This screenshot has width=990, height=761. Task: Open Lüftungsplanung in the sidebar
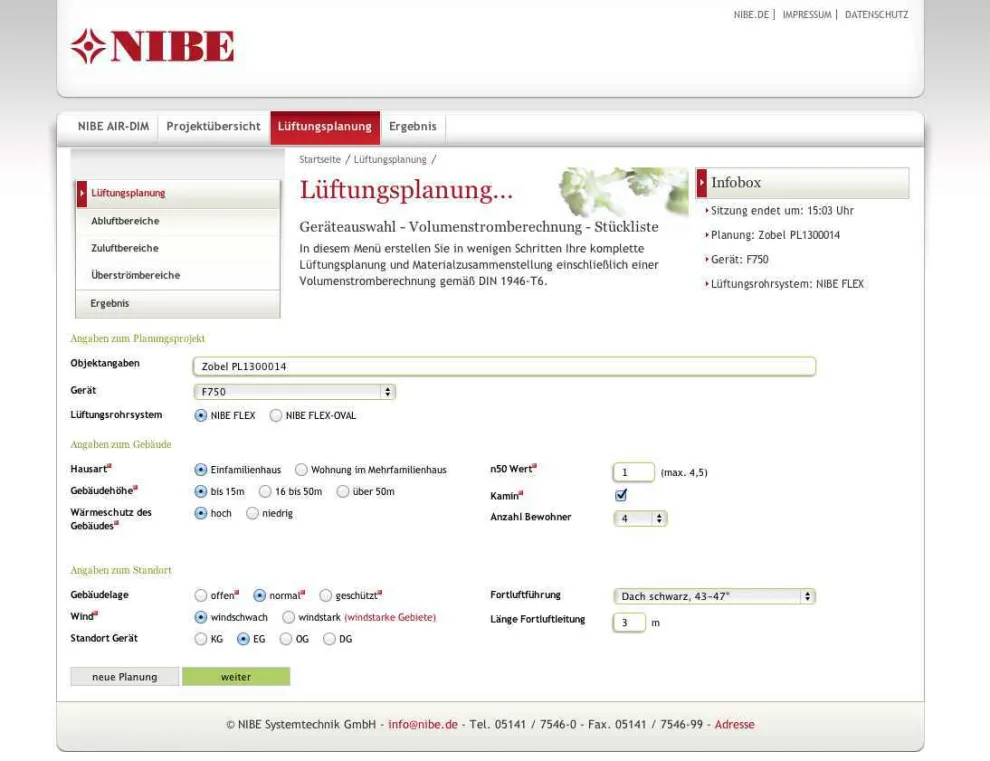[x=178, y=193]
